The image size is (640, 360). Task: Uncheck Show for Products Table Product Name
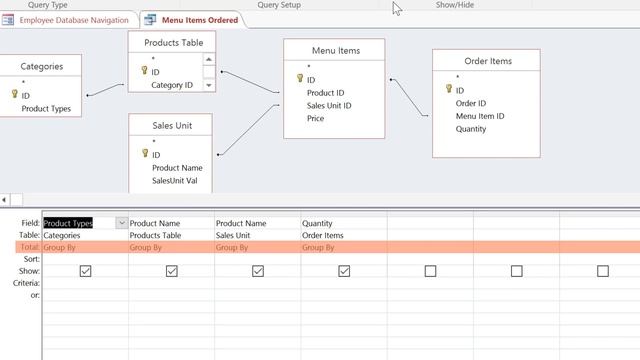tap(171, 271)
